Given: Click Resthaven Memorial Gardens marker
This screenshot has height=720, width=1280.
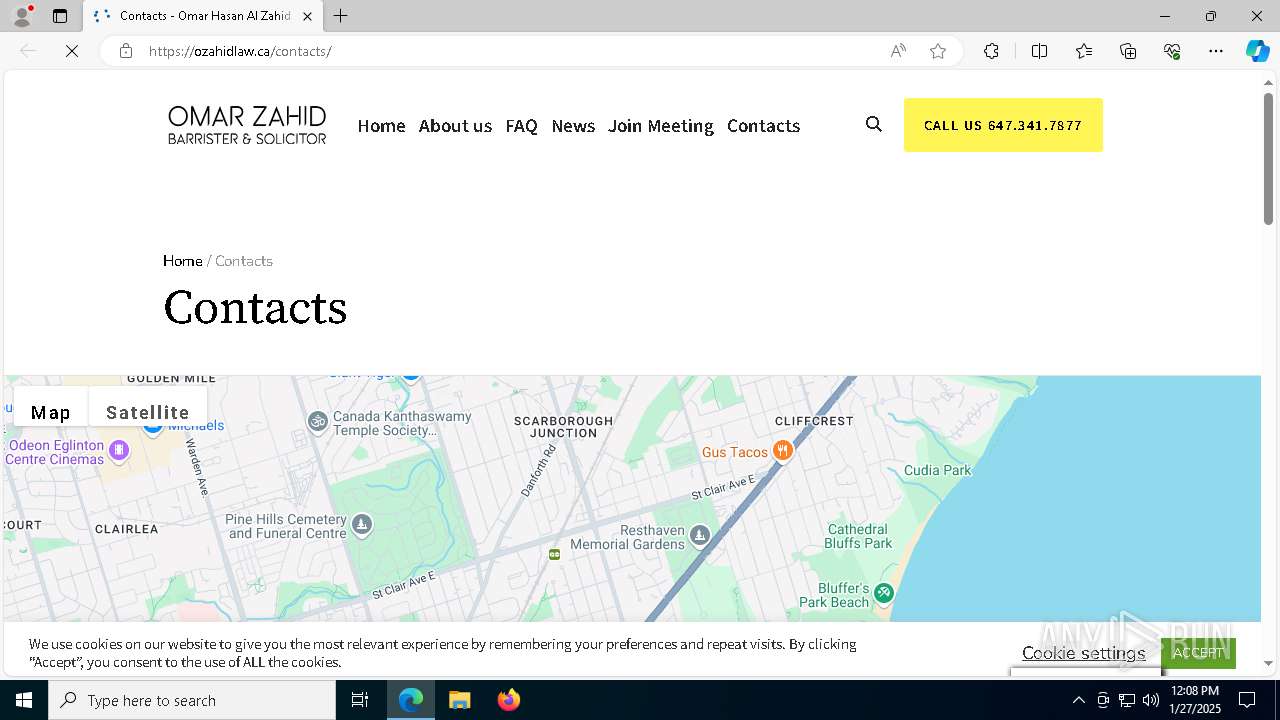Looking at the screenshot, I should [x=700, y=535].
